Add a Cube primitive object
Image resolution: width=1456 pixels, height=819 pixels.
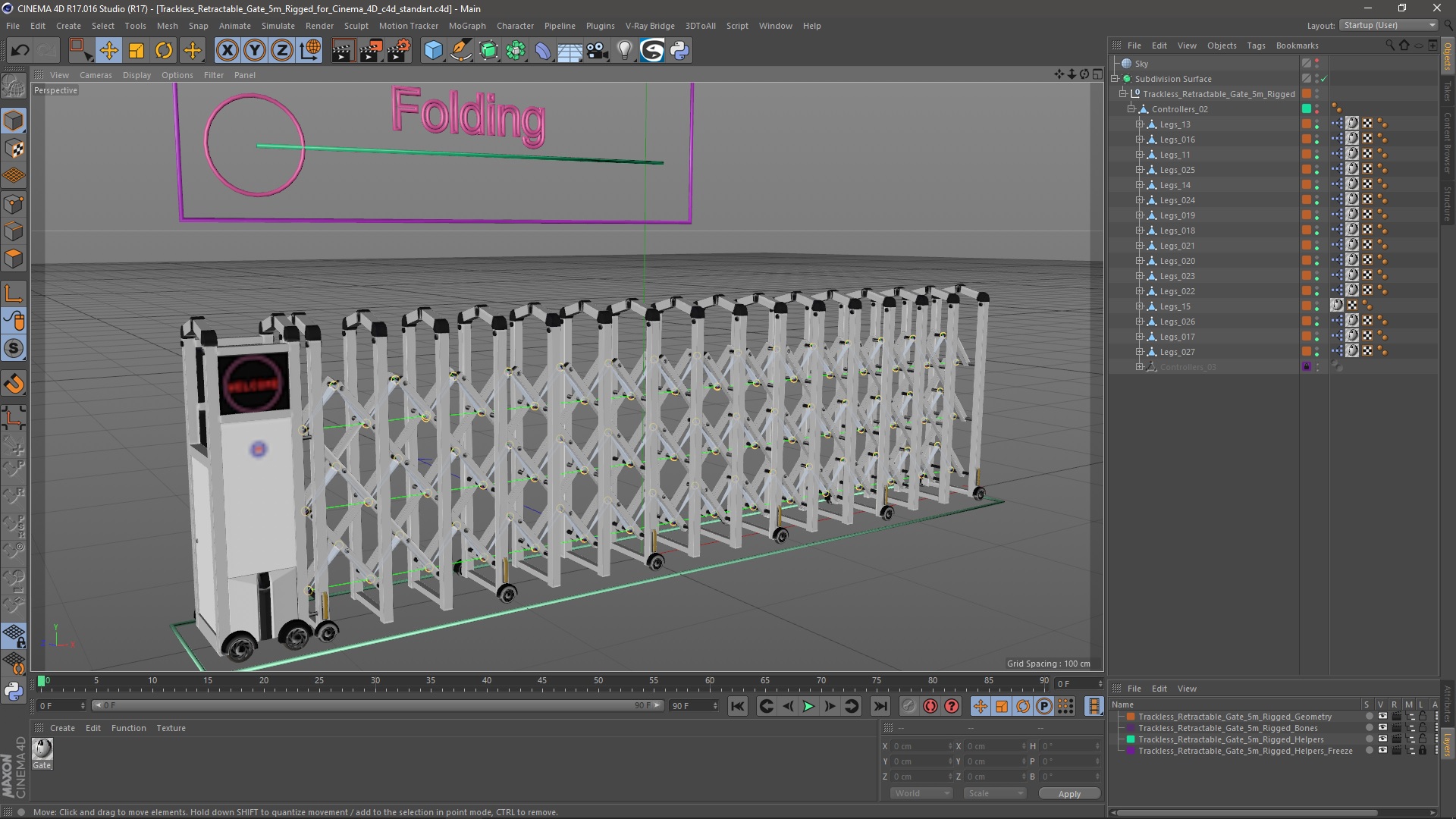[433, 51]
